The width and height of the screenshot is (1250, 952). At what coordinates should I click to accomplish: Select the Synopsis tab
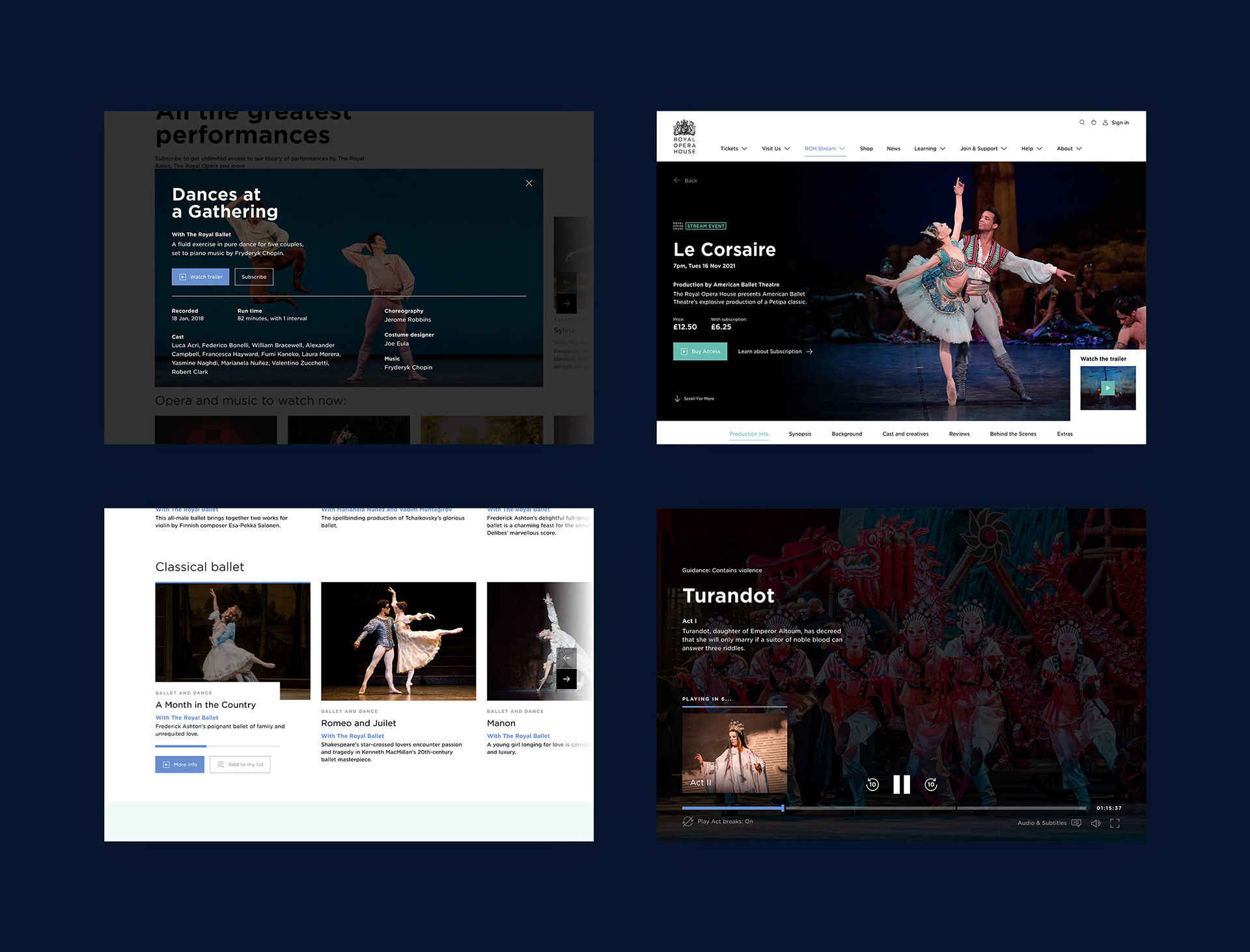(800, 434)
